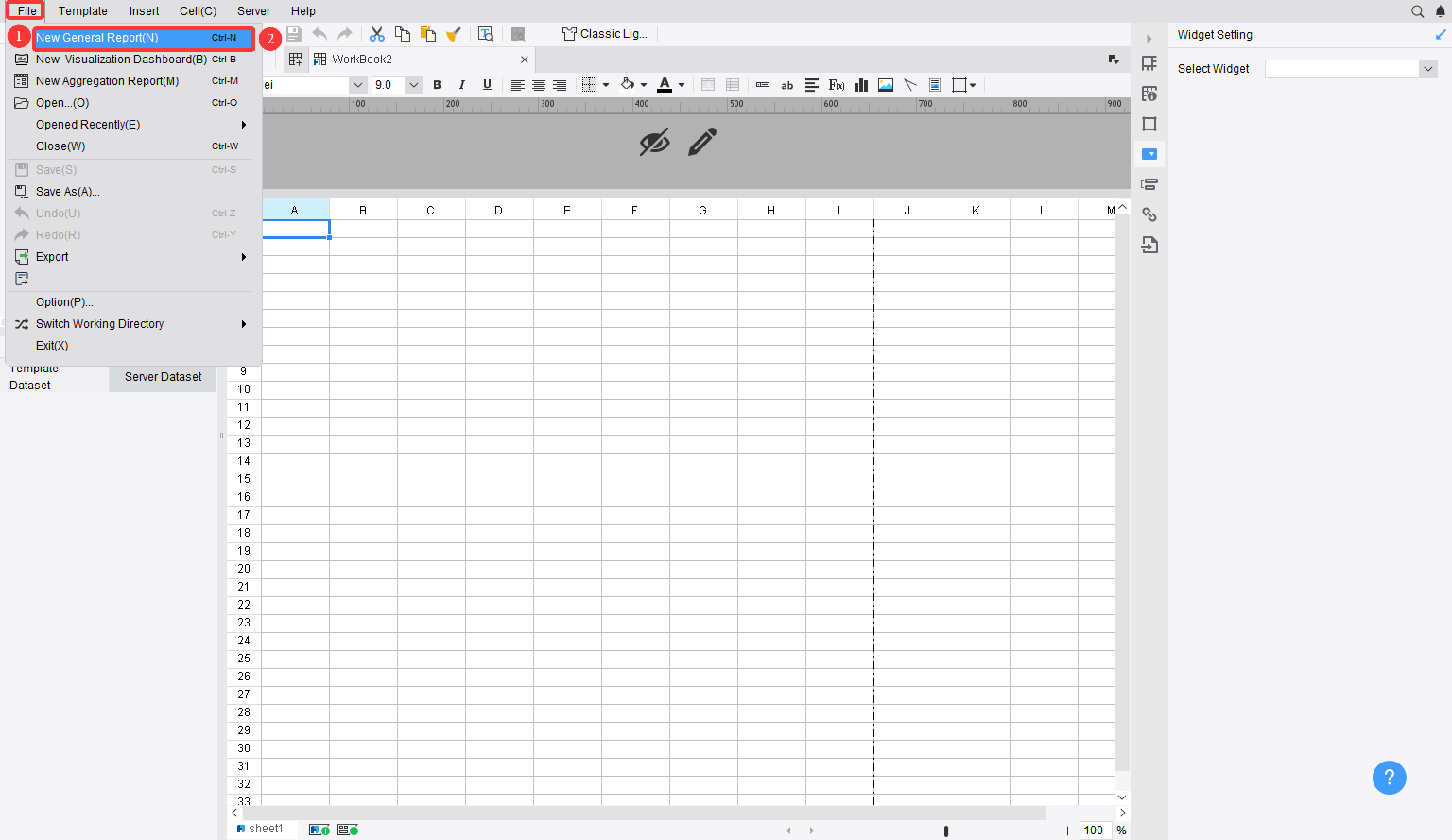Open the font color picker dropdown
The height and width of the screenshot is (840, 1452).
tap(681, 85)
